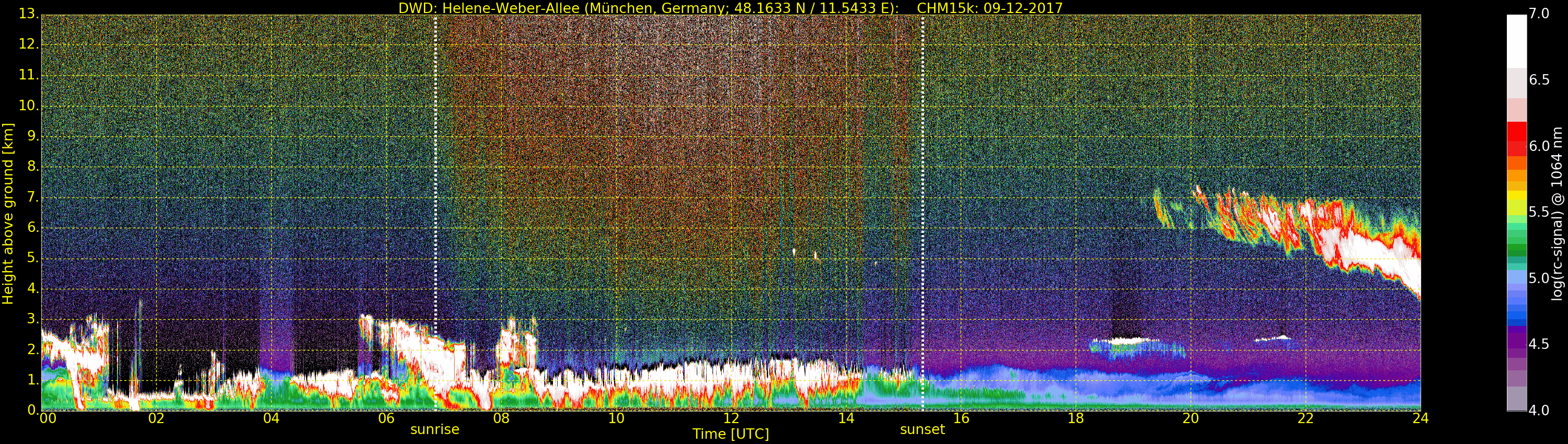The image size is (1568, 444).
Task: Pick the green colorbar segment near 5.2
Action: (1516, 249)
